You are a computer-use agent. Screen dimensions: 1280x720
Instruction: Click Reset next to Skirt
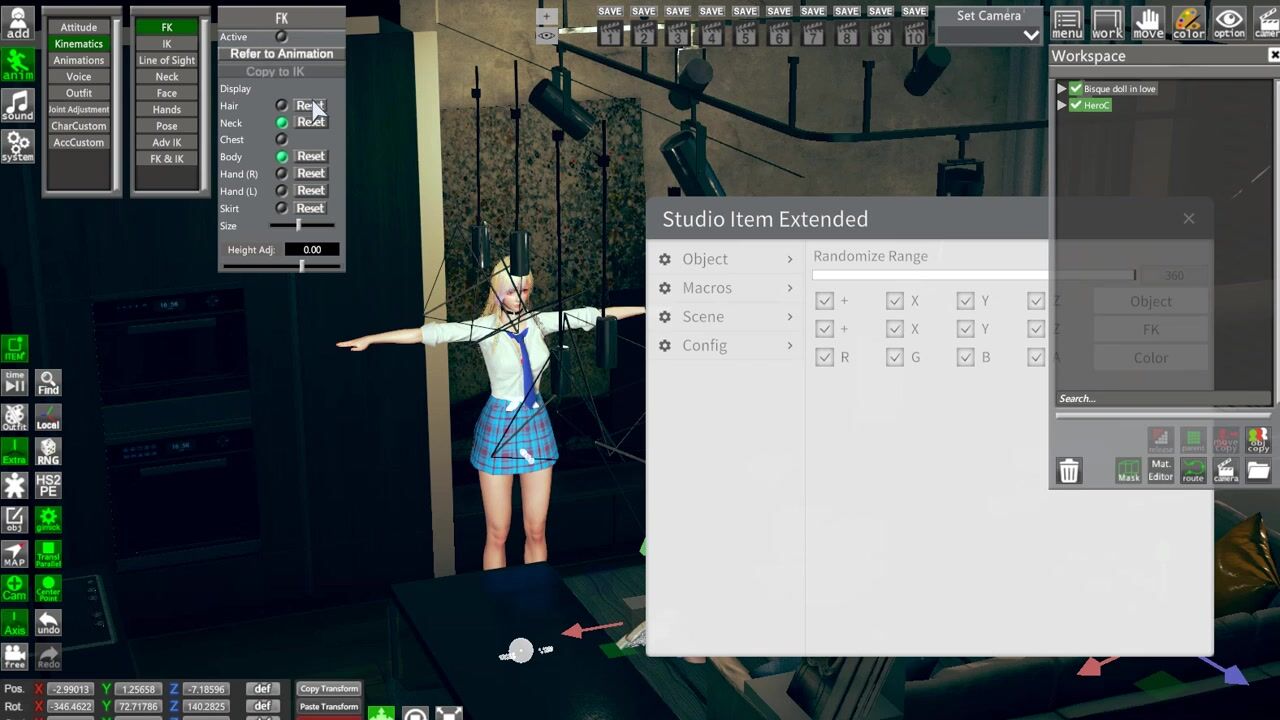click(310, 208)
